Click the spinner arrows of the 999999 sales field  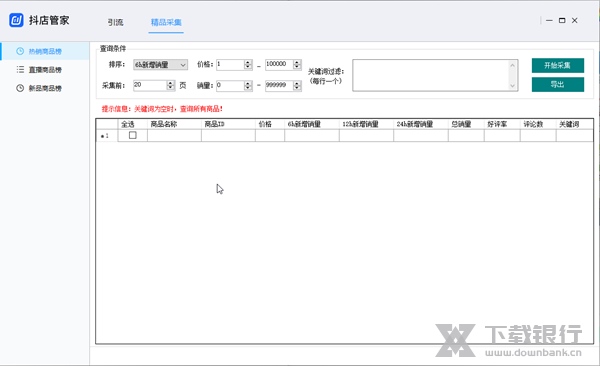(297, 86)
